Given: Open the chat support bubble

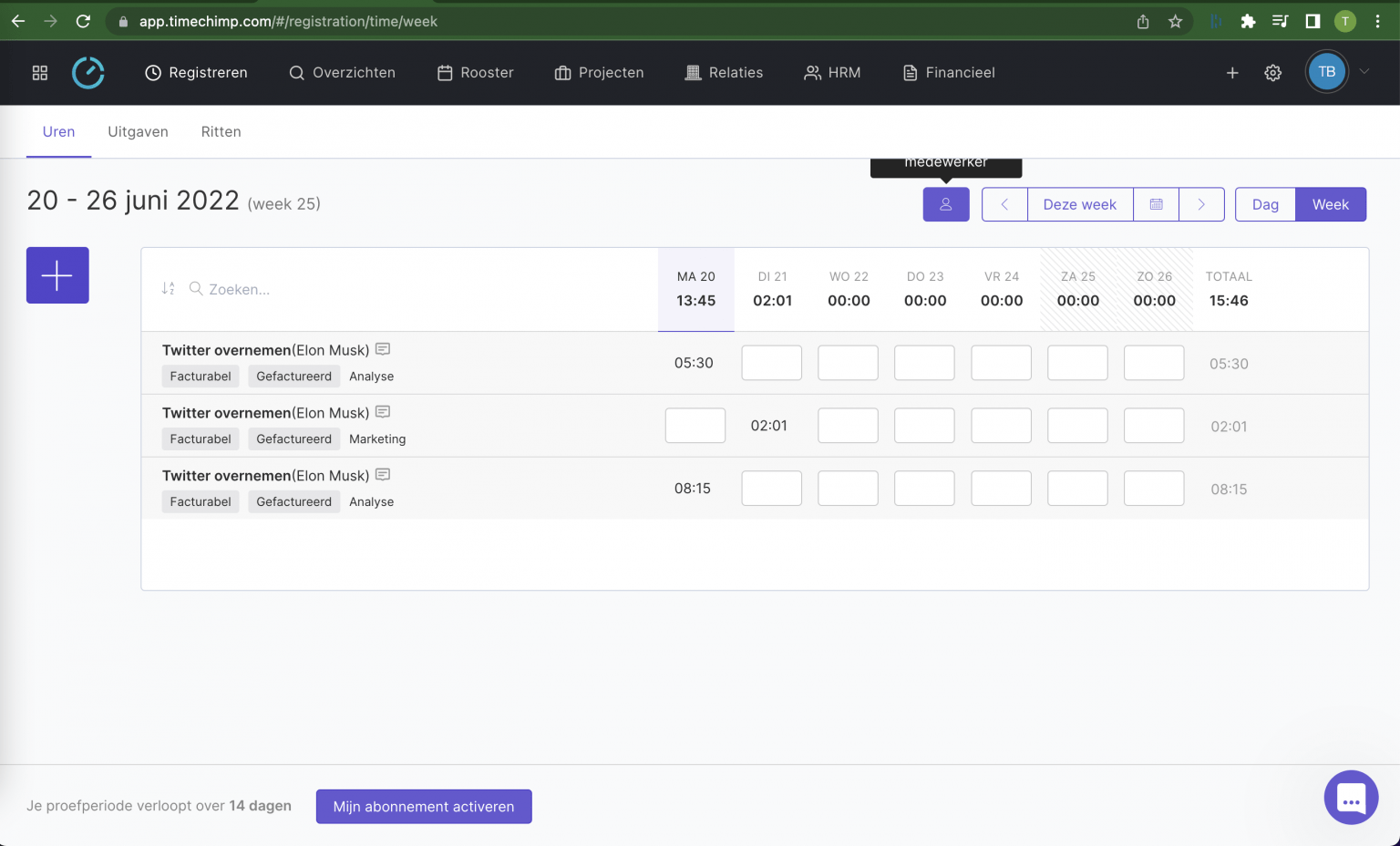Looking at the screenshot, I should pos(1350,798).
